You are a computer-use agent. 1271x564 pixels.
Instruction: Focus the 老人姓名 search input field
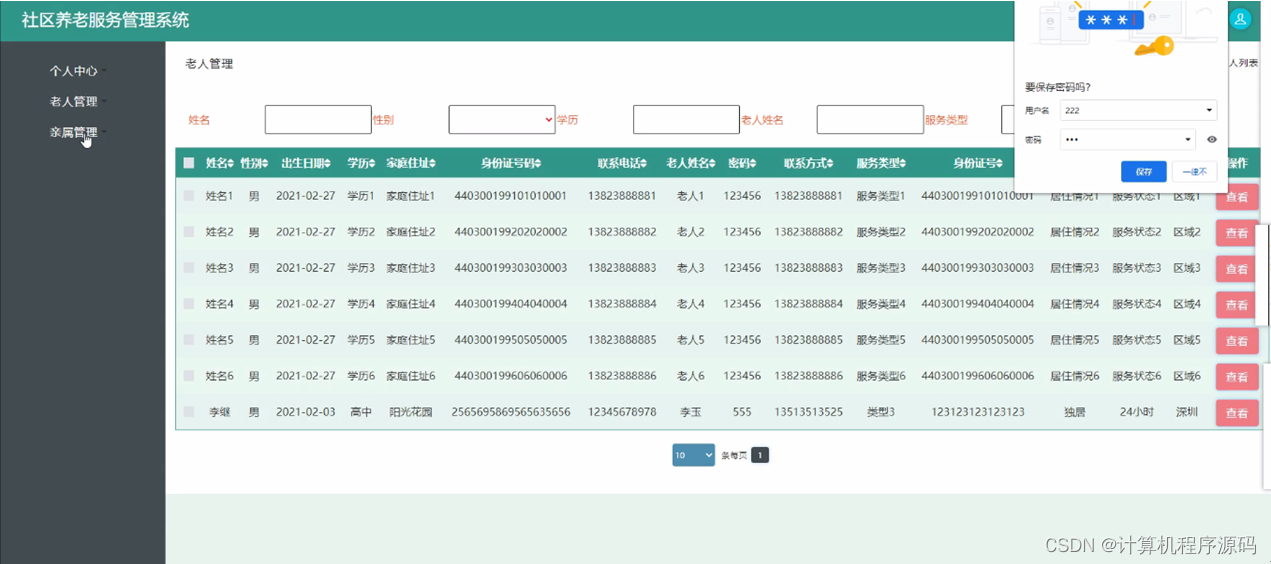[870, 119]
